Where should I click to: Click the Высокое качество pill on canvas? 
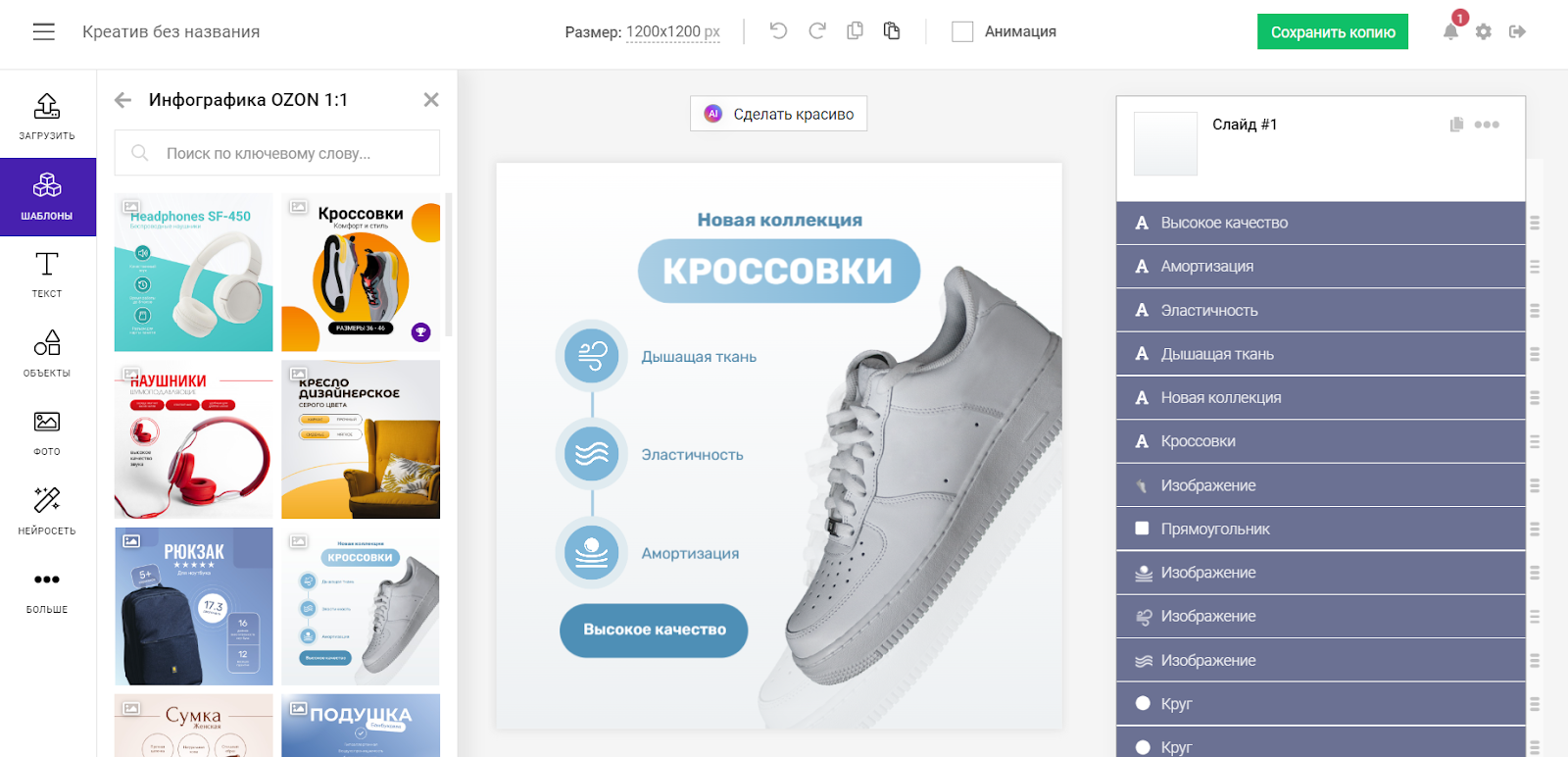click(x=654, y=630)
